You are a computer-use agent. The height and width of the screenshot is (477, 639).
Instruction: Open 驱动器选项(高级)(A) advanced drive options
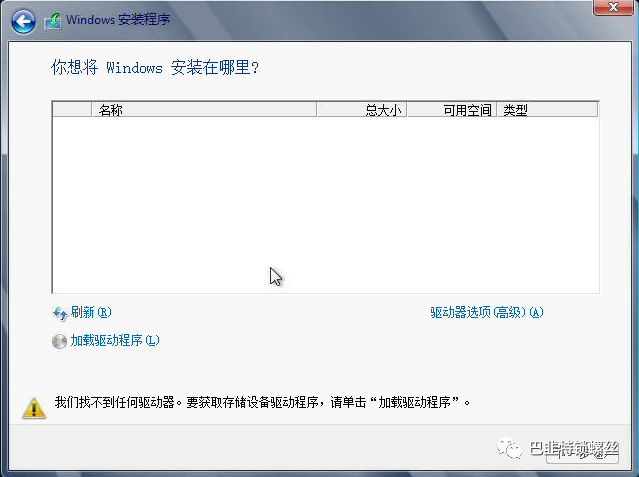pos(487,312)
